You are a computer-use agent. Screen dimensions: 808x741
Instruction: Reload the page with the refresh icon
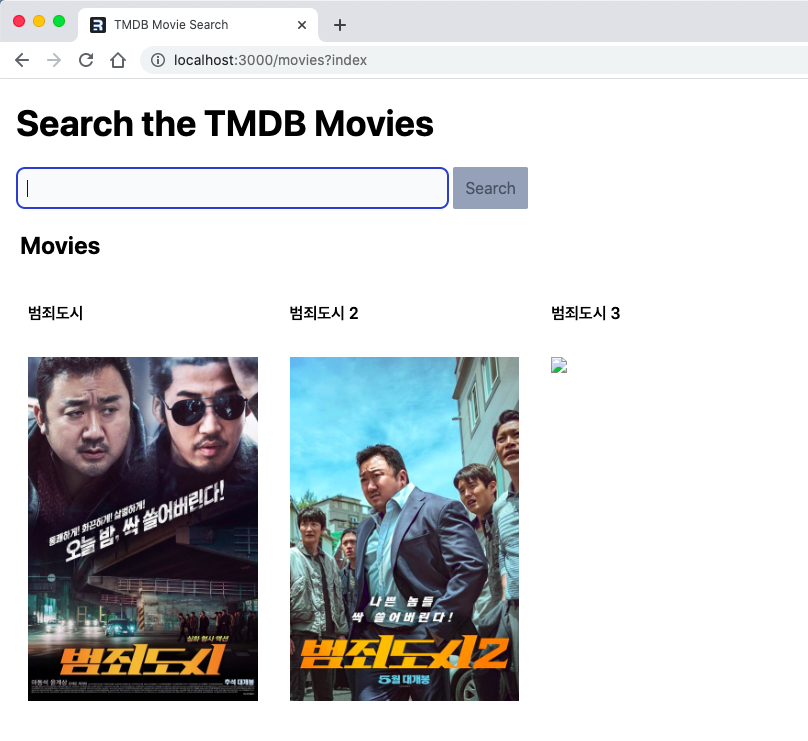click(x=86, y=60)
